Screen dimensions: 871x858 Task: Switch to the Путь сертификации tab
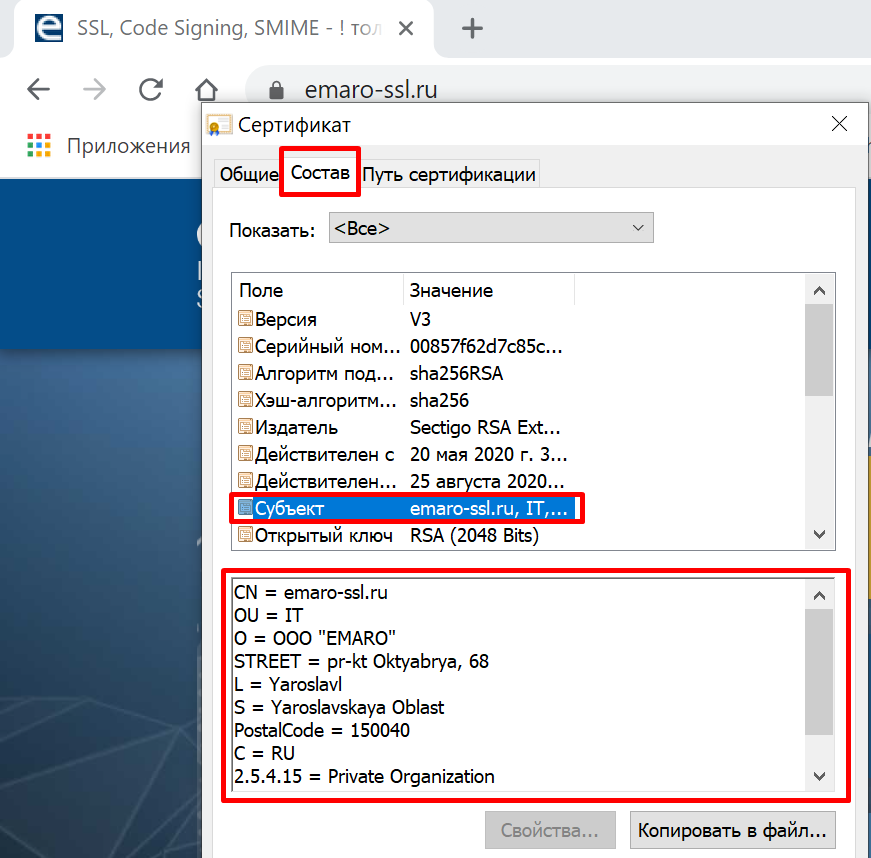click(449, 175)
